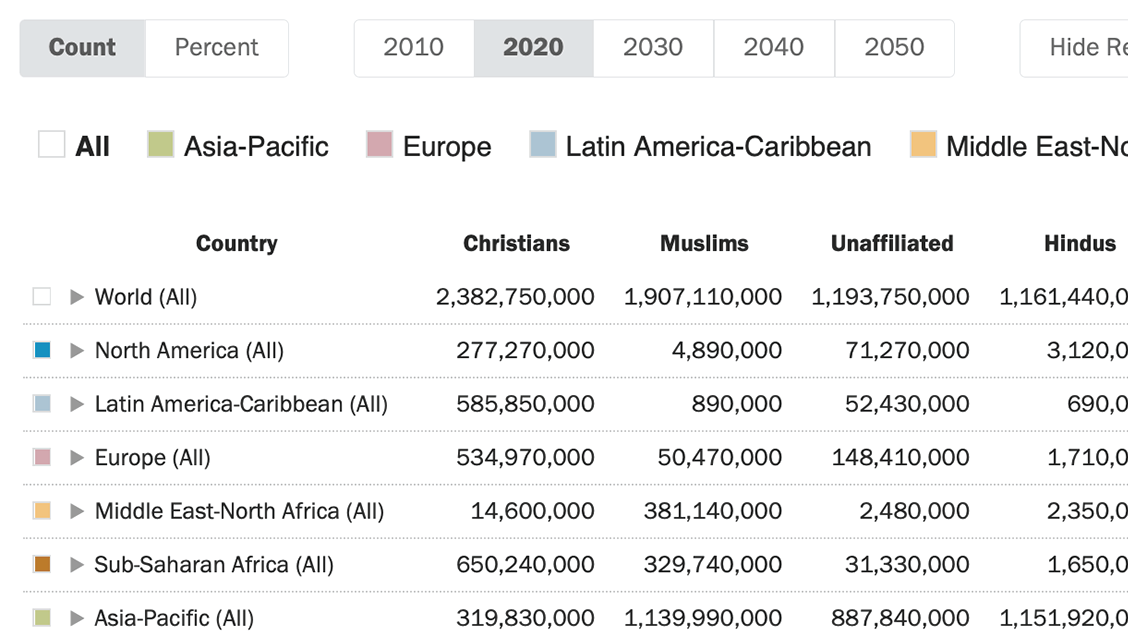
Task: Click Sub-Saharan Africa brown row swatch
Action: click(x=42, y=565)
